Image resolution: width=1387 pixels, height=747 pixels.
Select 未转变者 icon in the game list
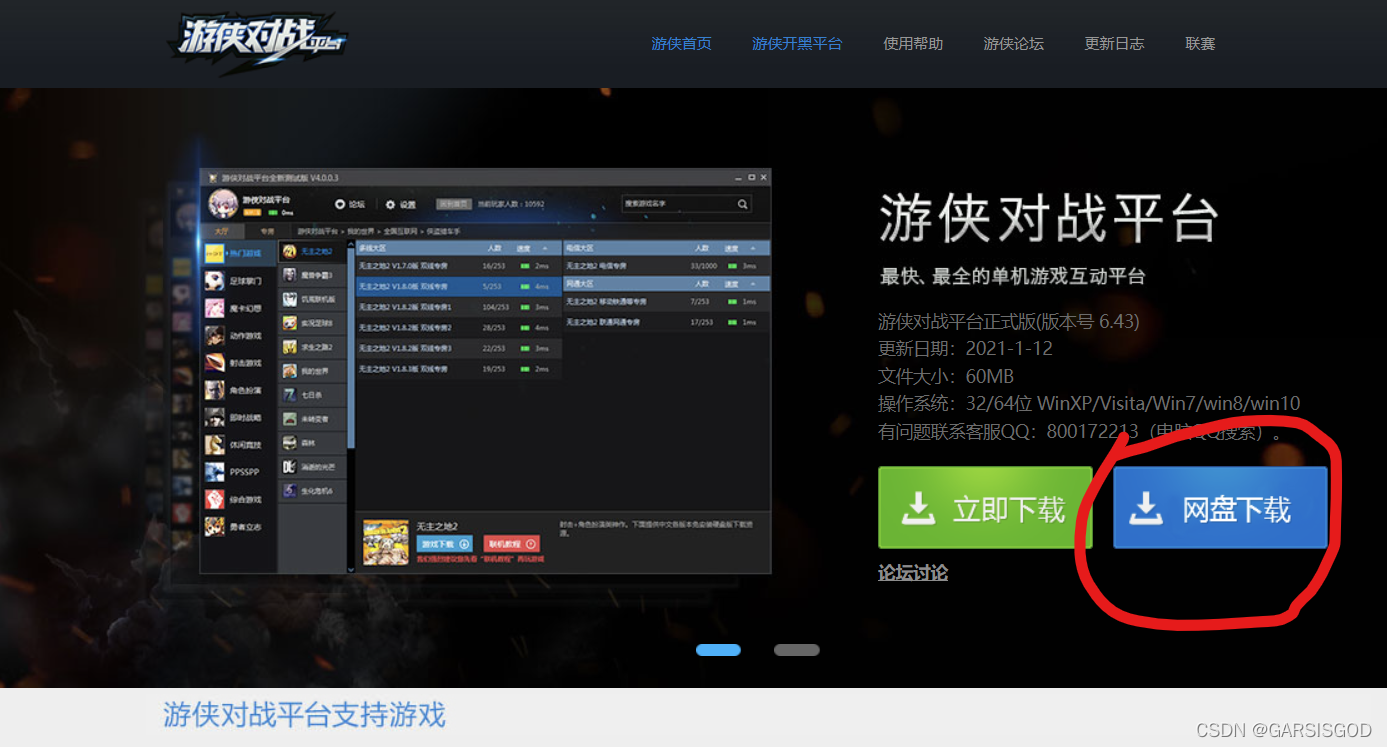tap(290, 419)
